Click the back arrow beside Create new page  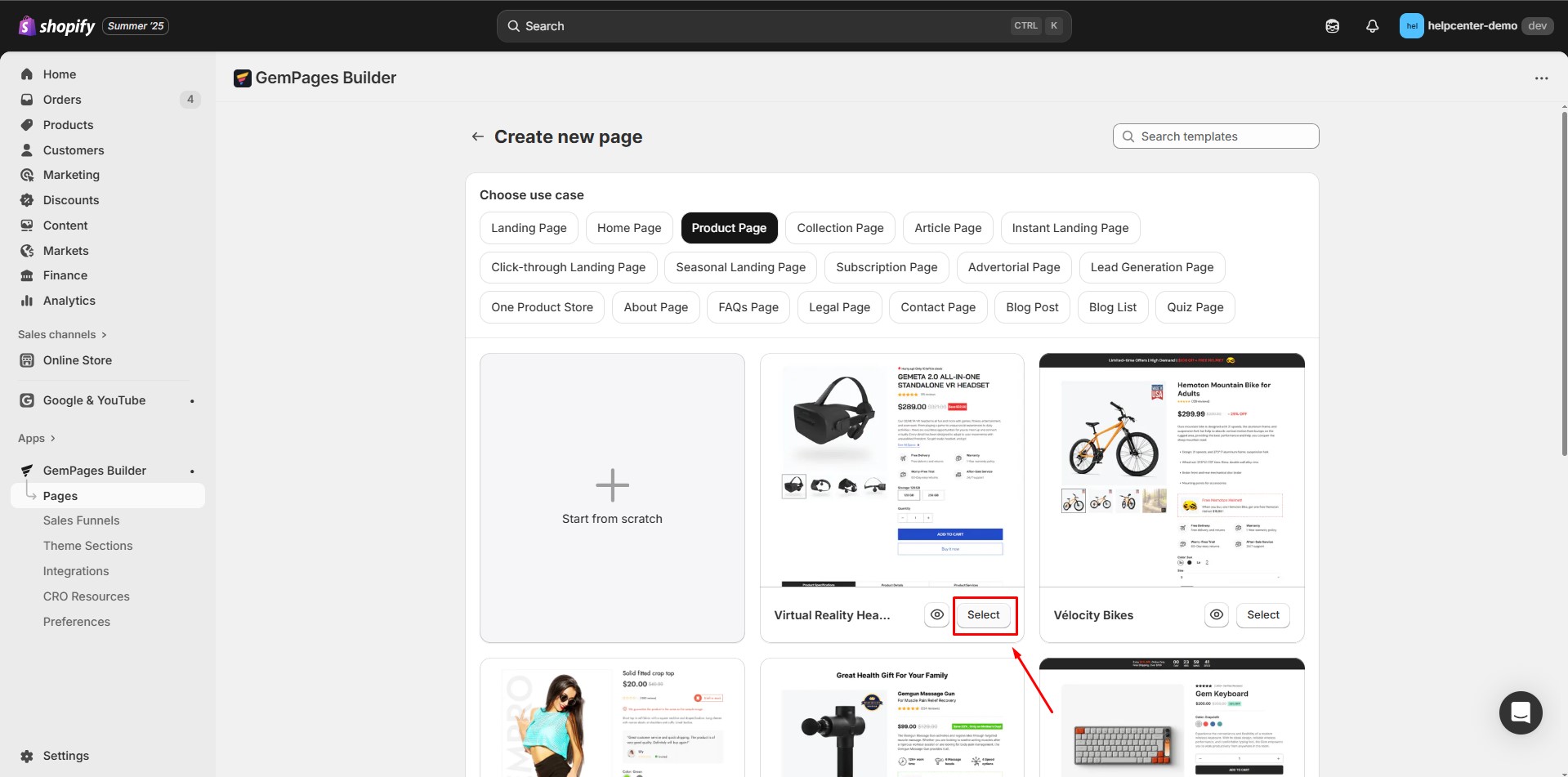pyautogui.click(x=477, y=136)
